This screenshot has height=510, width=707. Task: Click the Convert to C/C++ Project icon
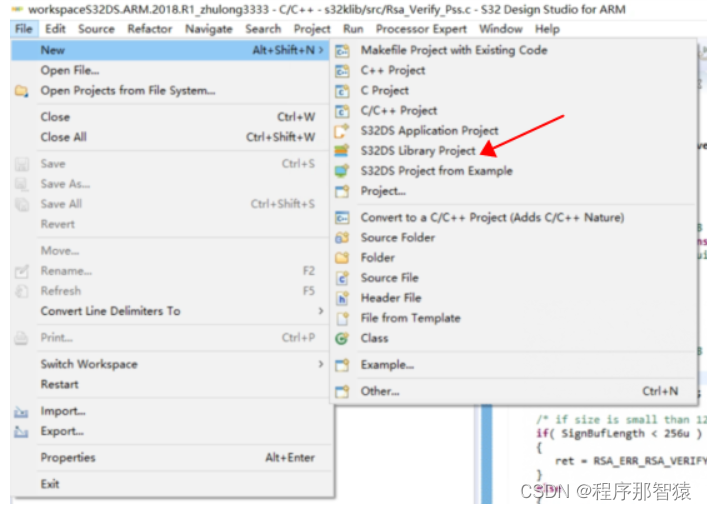click(x=342, y=218)
